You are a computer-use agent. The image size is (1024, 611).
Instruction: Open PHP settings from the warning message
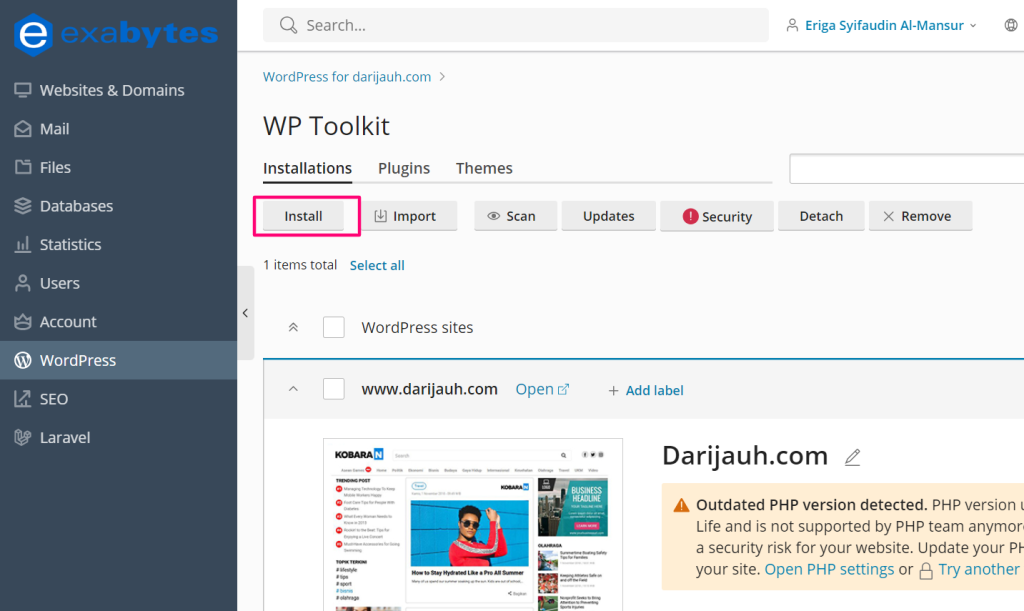(828, 568)
